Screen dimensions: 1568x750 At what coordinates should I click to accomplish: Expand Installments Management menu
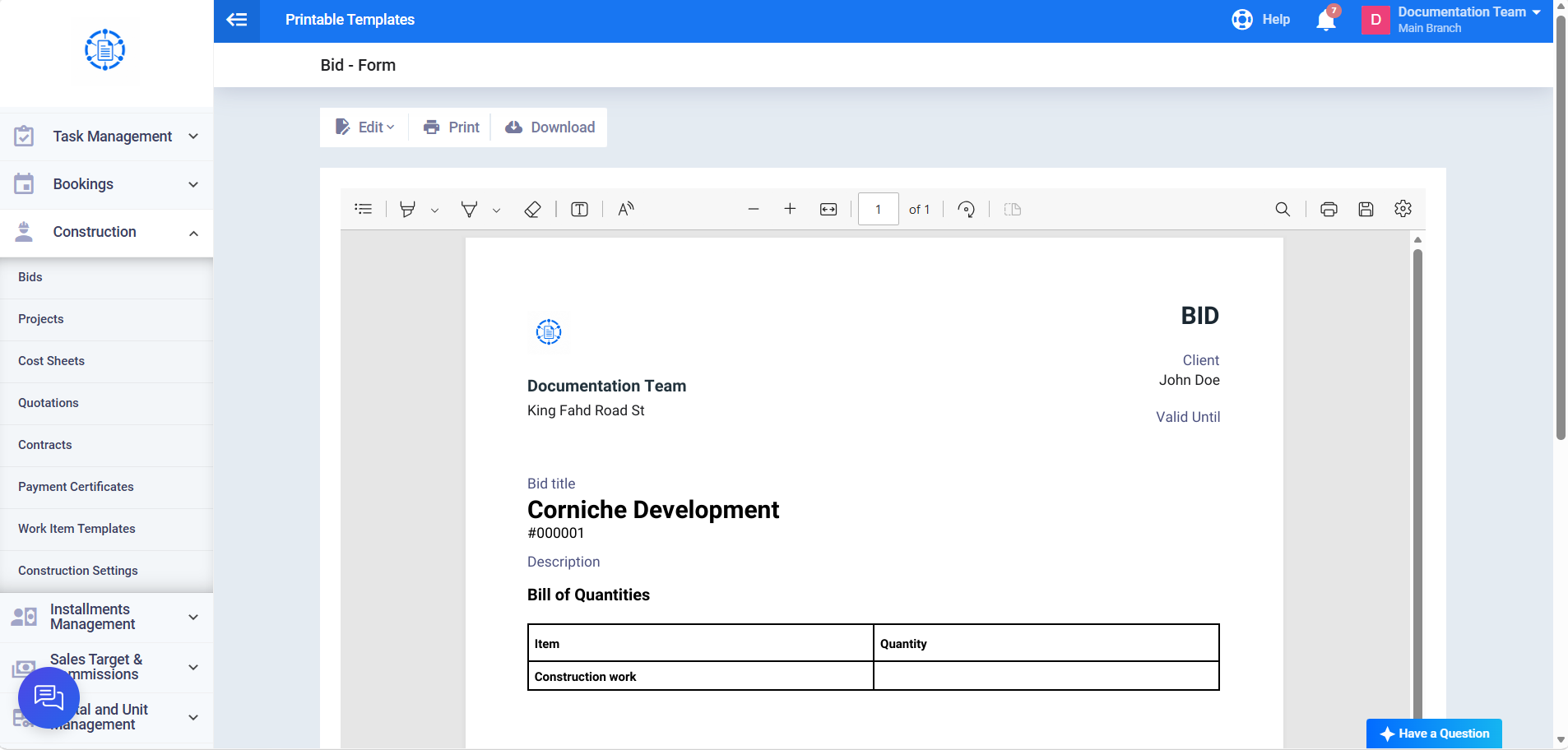click(106, 617)
